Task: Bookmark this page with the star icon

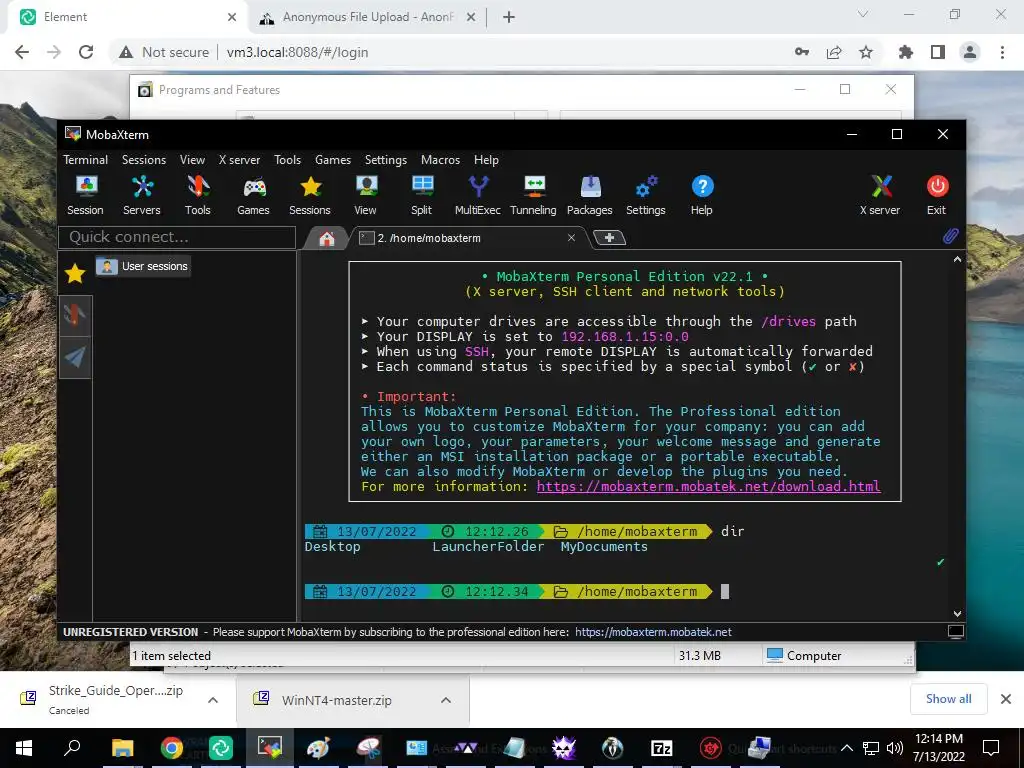Action: coord(865,52)
